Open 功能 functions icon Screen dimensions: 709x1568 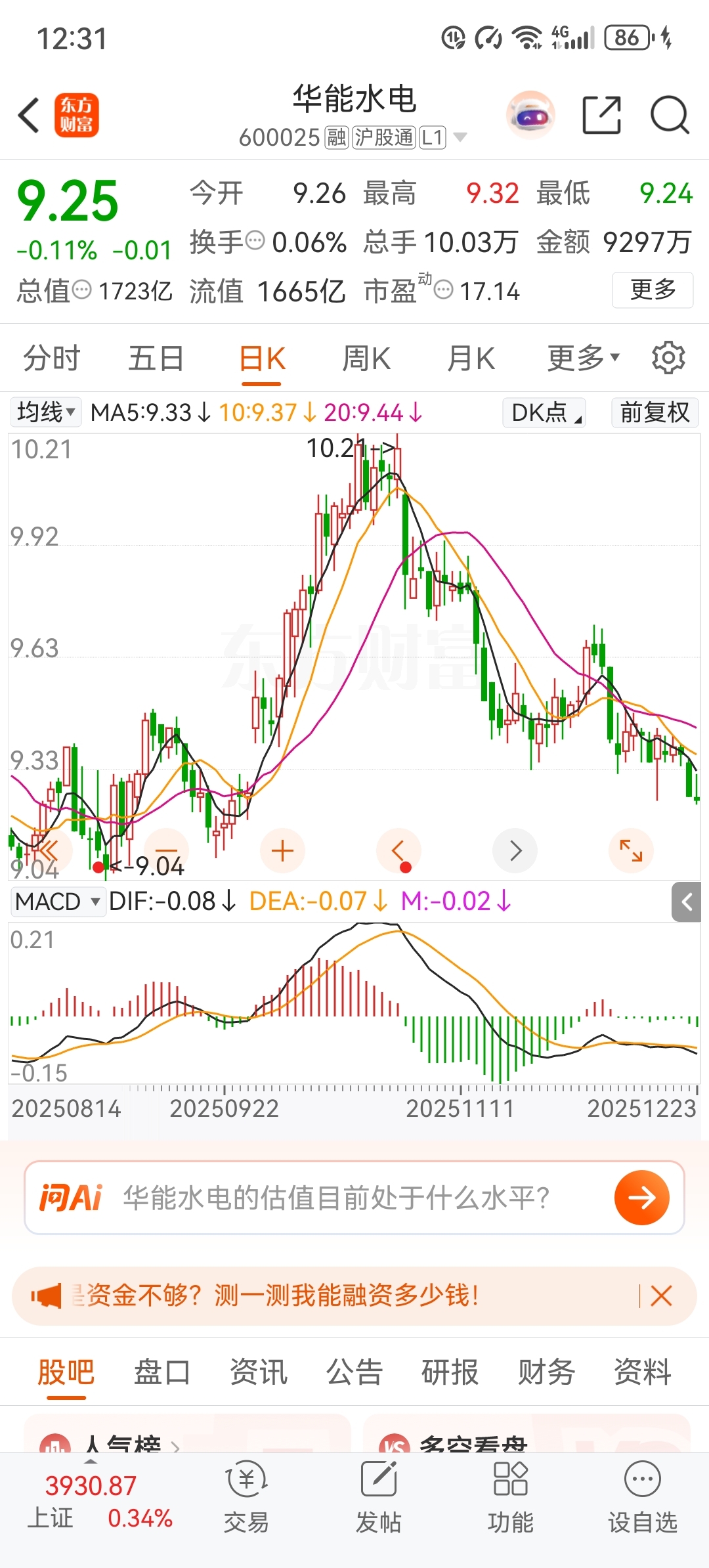[x=510, y=1497]
